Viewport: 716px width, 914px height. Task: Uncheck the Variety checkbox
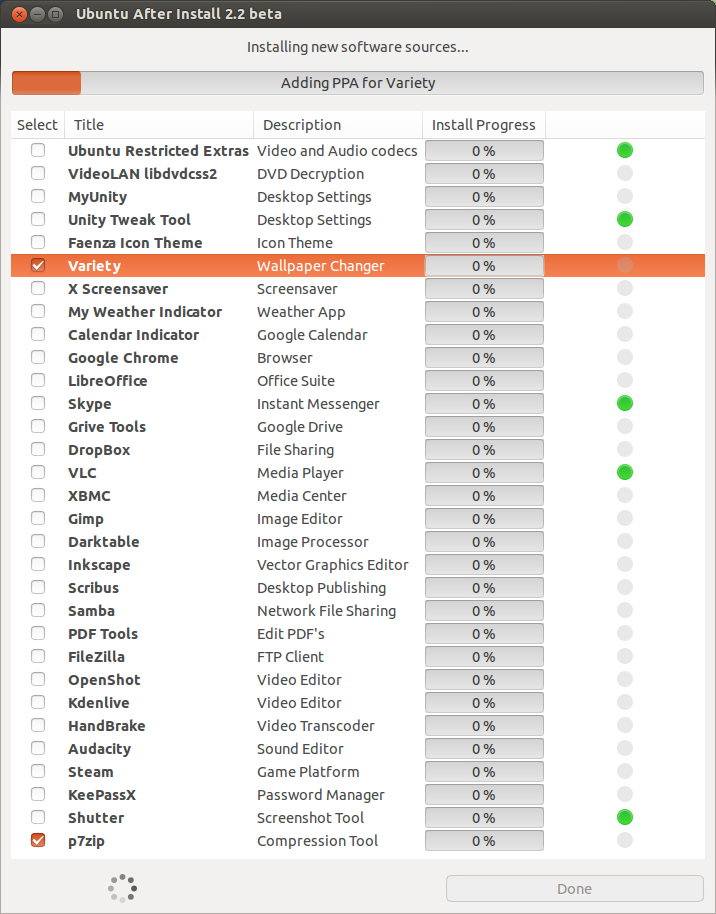click(38, 266)
